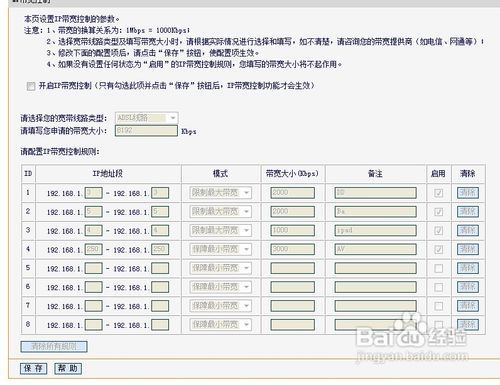500x385 pixels.
Task: Clear rule 6 with its 清除 button
Action: coord(468,287)
